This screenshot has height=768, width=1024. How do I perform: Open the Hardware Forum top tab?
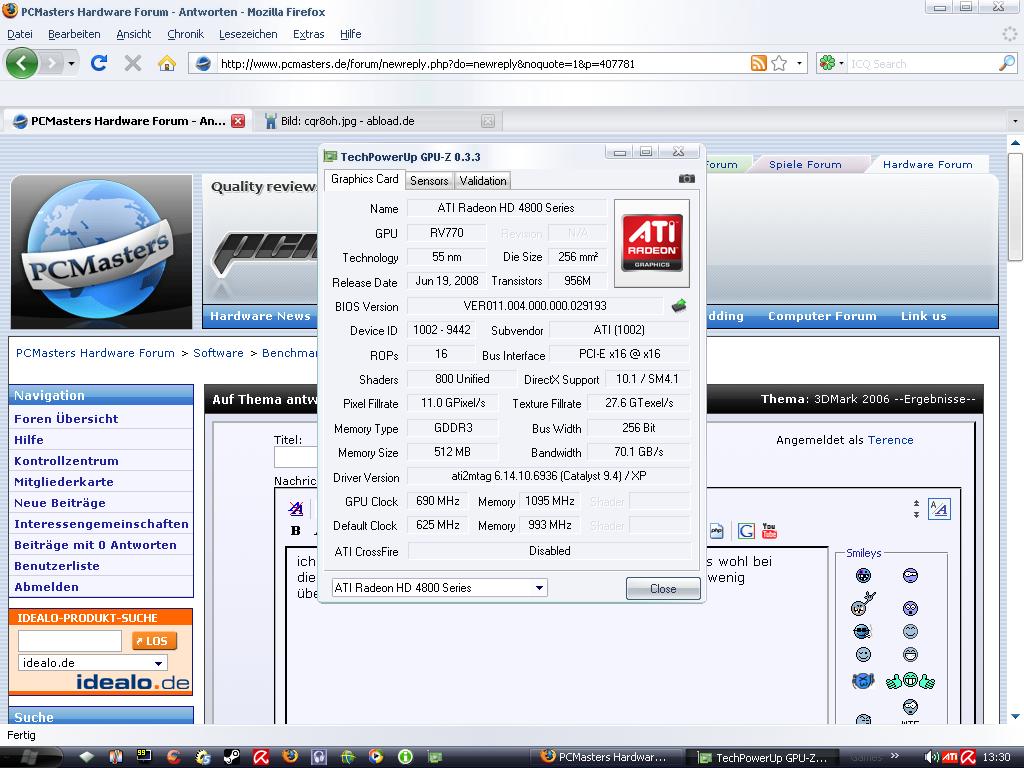[x=927, y=165]
